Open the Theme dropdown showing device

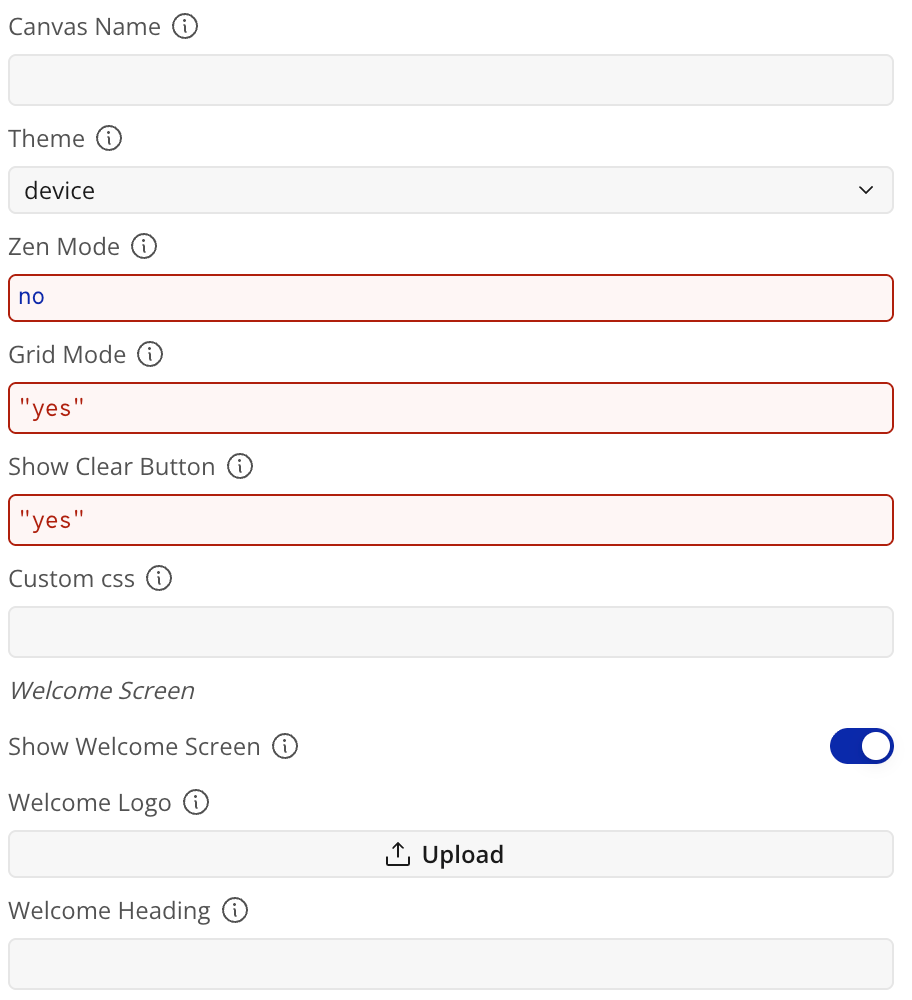coord(451,190)
